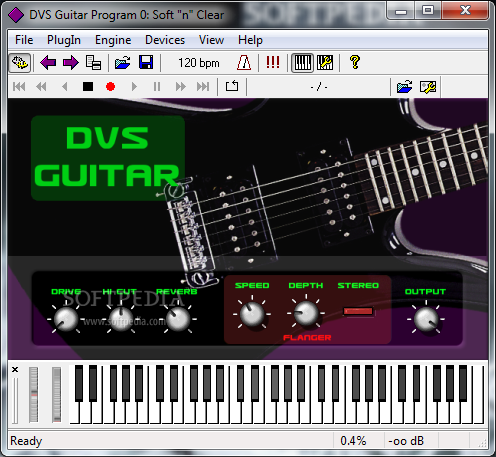Click the flanger DEPTH knob
This screenshot has height=457, width=496.
[306, 313]
